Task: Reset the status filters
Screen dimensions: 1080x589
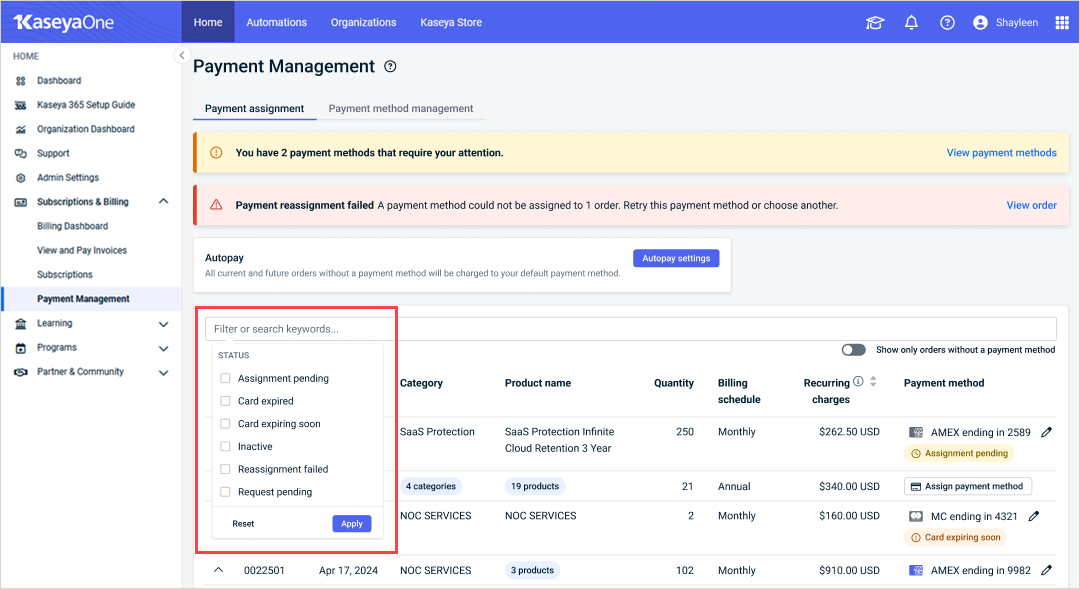Action: pos(243,524)
